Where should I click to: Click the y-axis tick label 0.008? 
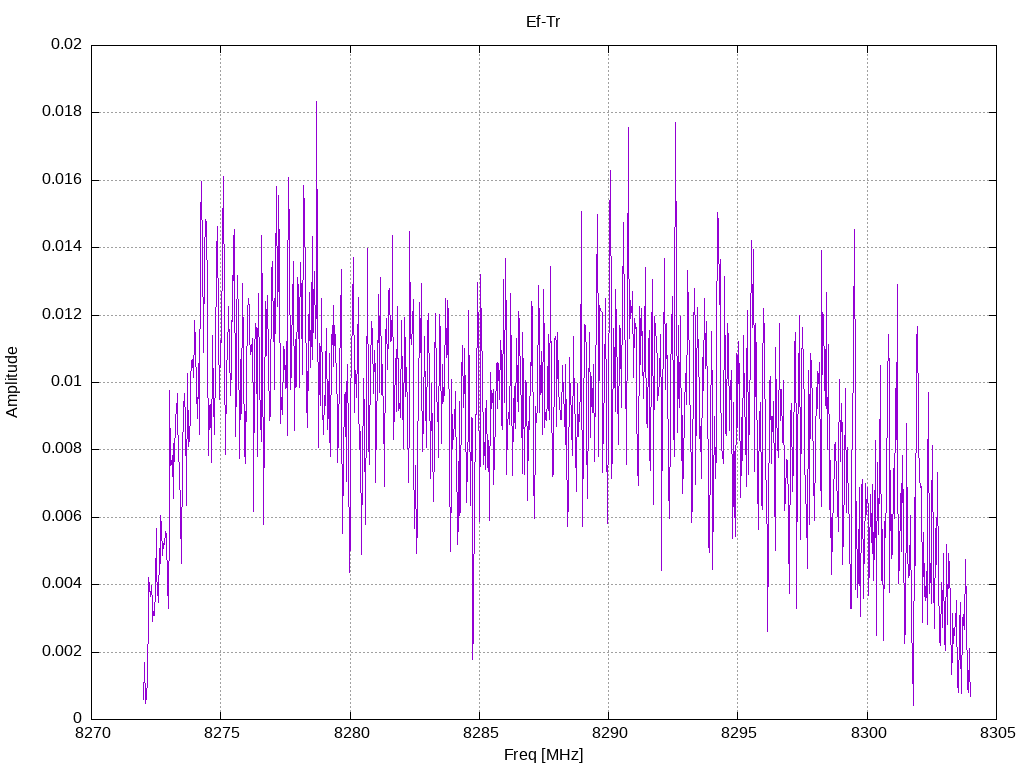pos(63,449)
